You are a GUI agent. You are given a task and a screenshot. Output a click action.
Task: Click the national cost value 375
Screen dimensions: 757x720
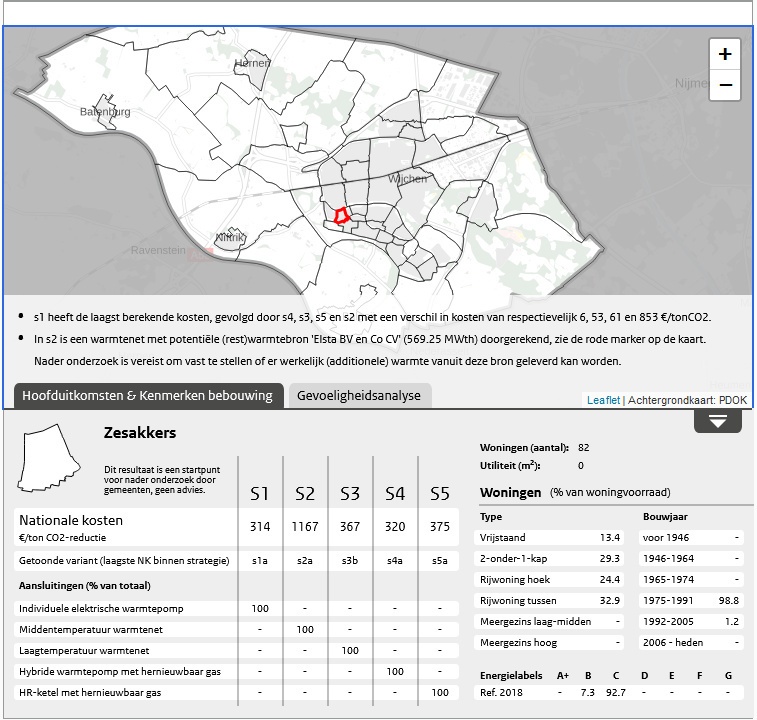[x=440, y=526]
